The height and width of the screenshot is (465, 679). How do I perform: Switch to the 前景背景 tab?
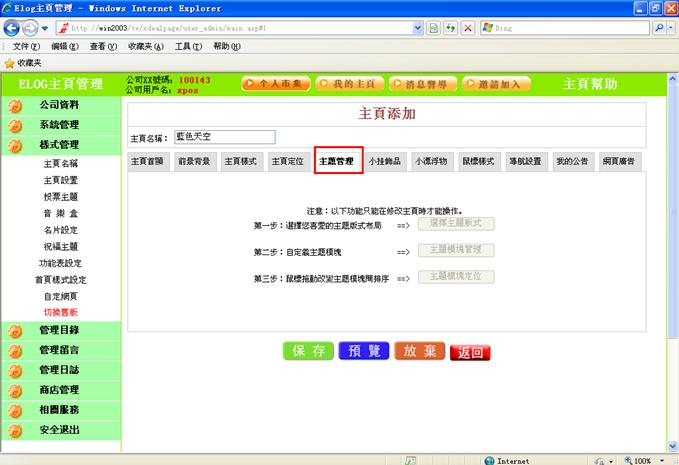click(194, 161)
